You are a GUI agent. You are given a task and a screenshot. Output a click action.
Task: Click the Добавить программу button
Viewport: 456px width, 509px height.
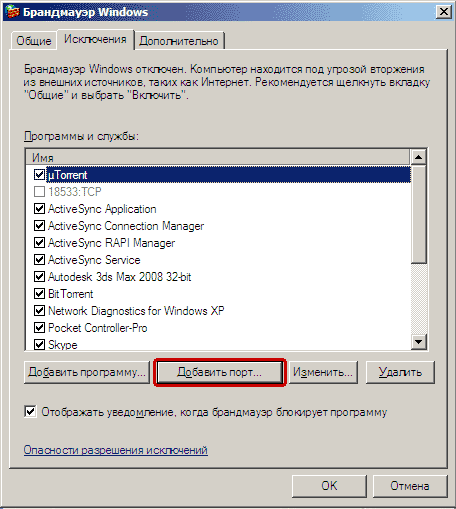(87, 372)
